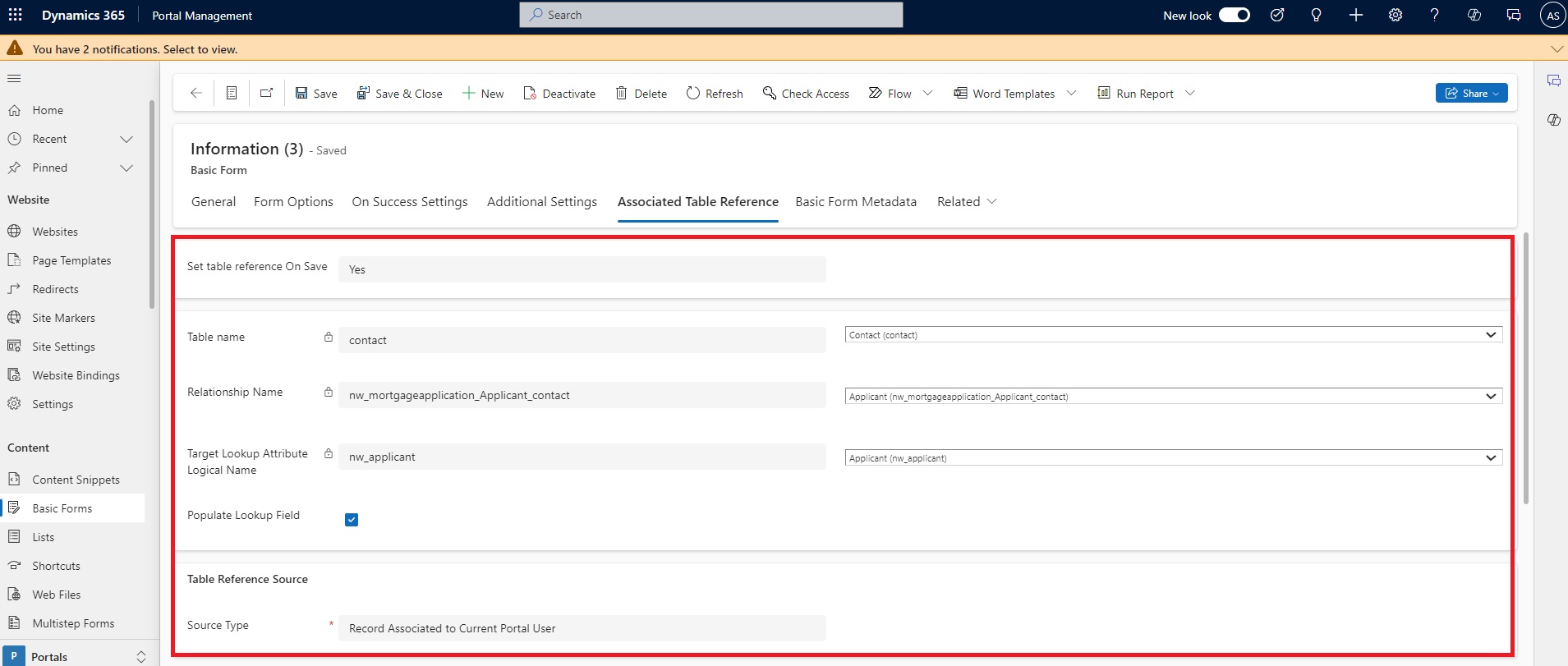The height and width of the screenshot is (666, 1568).
Task: Click the Settings gear icon in header
Action: point(1395,15)
